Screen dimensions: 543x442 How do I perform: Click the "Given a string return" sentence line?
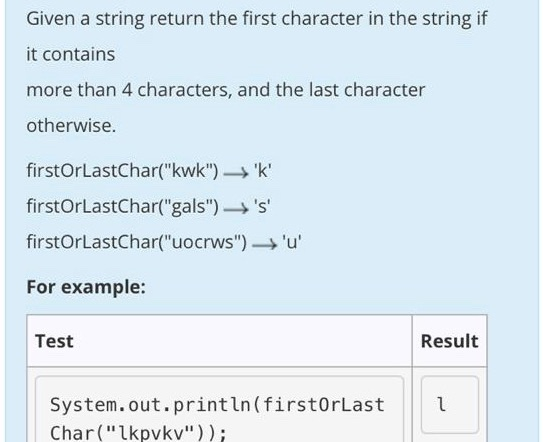tap(257, 19)
